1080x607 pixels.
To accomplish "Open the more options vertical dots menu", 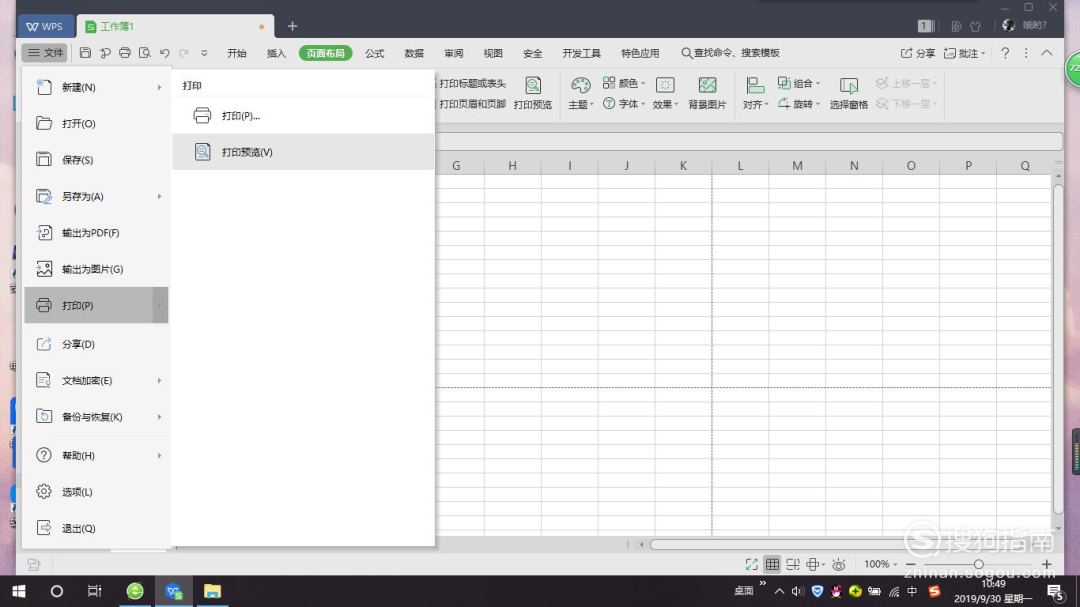I will coord(1026,53).
